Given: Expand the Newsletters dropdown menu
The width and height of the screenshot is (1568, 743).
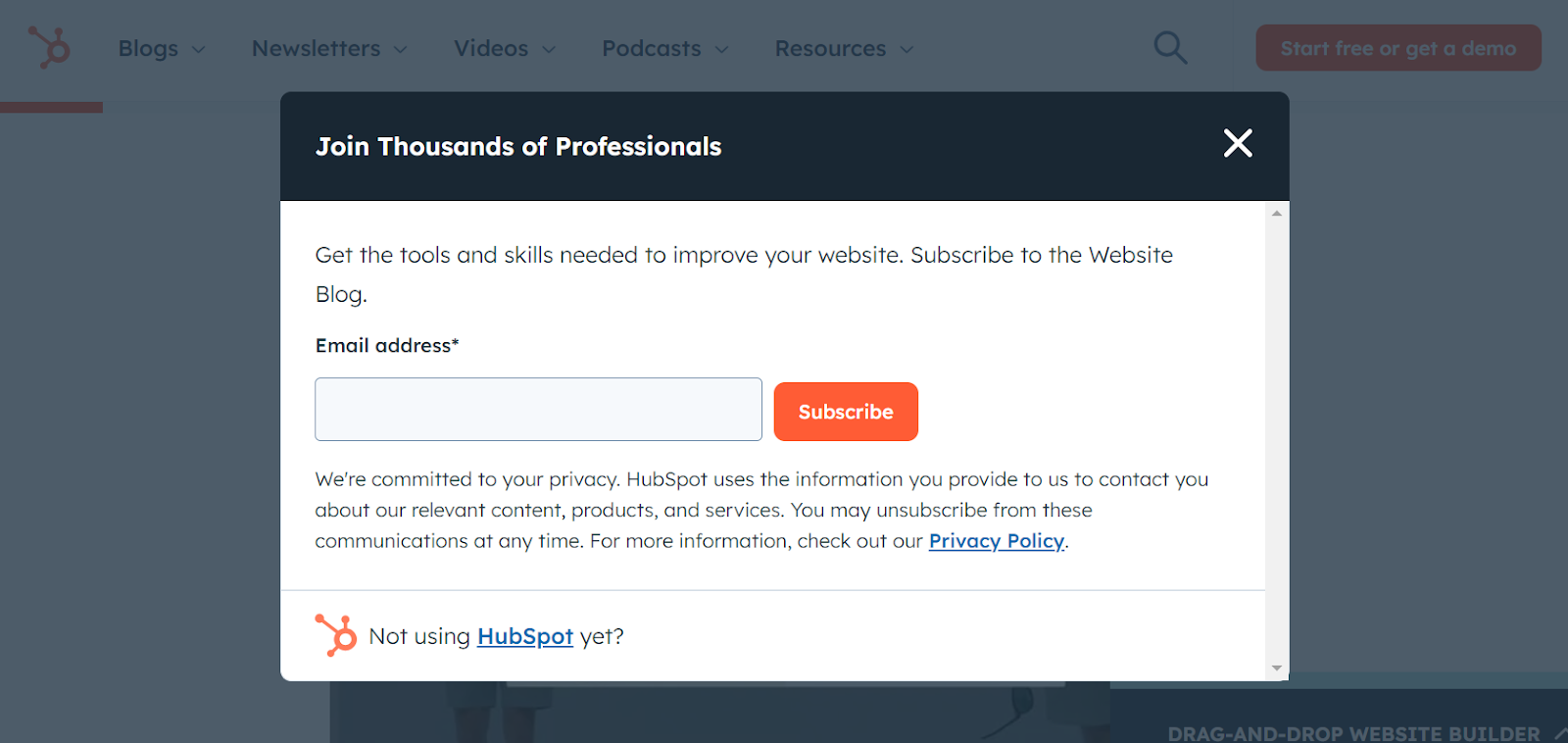Looking at the screenshot, I should click(329, 48).
